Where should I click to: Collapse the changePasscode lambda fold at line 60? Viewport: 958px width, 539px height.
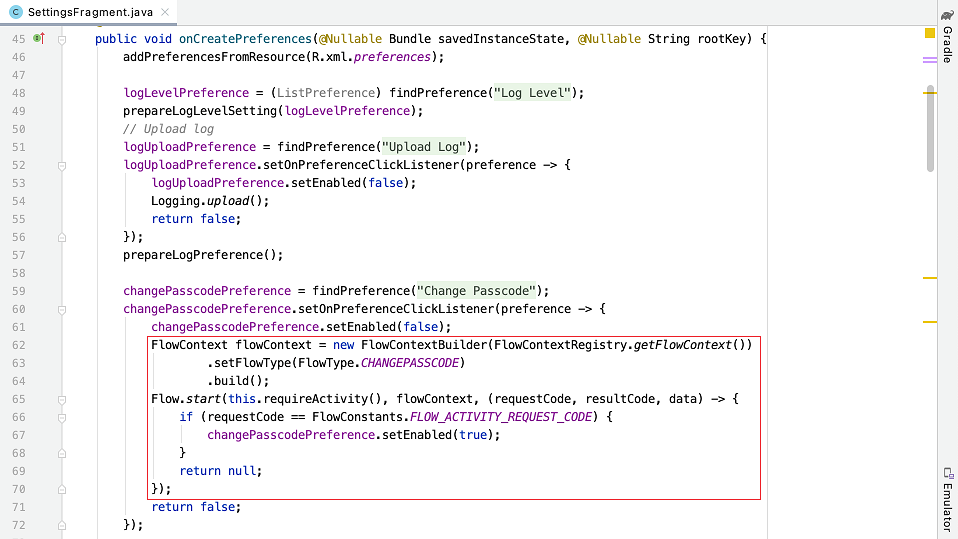click(62, 310)
